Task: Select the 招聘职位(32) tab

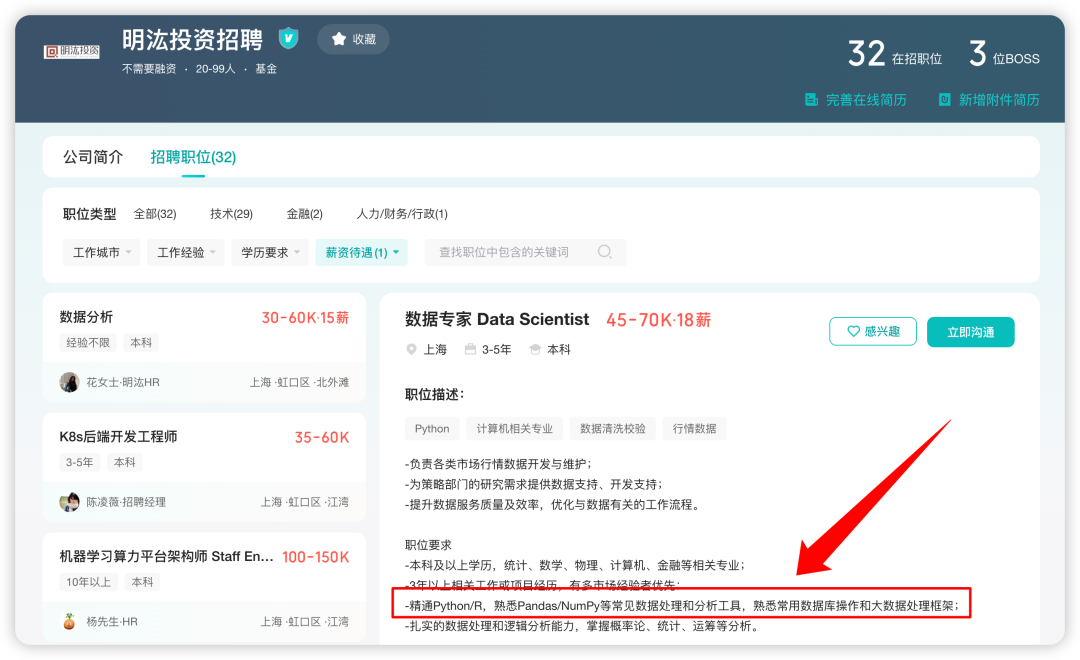Action: pos(193,157)
